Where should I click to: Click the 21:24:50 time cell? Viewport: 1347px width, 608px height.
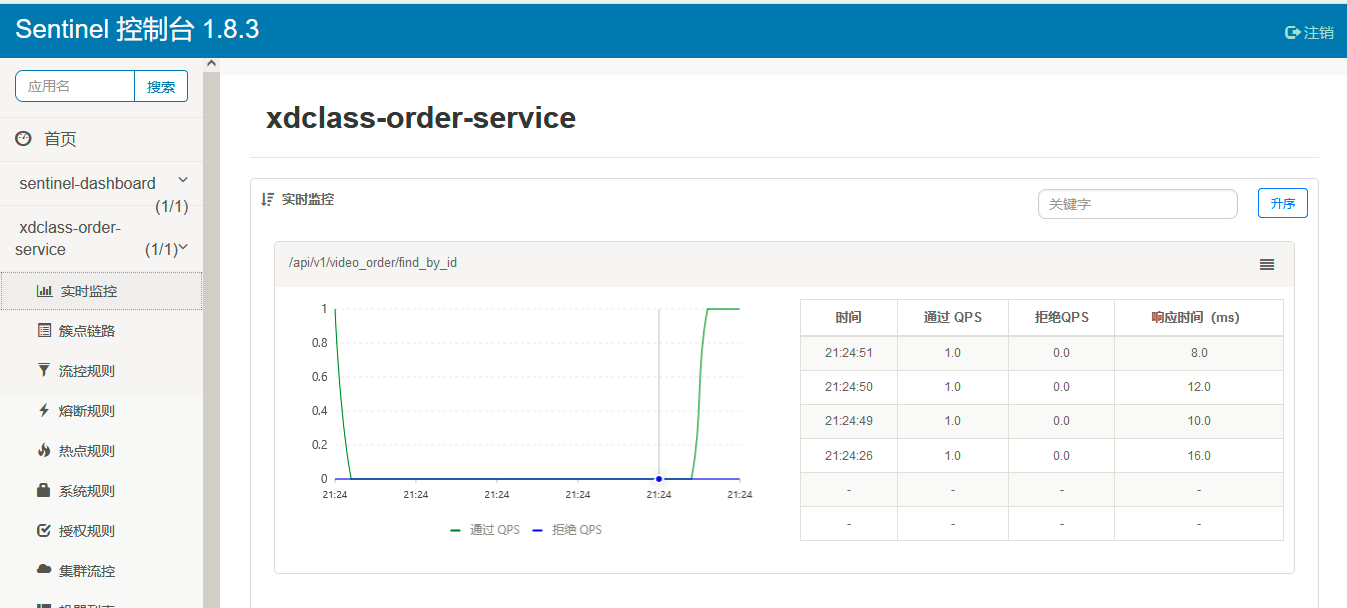[x=848, y=386]
